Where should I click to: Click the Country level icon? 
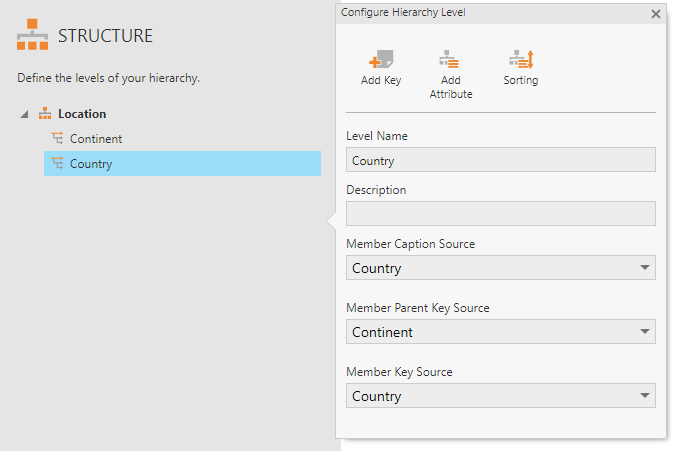(57, 164)
